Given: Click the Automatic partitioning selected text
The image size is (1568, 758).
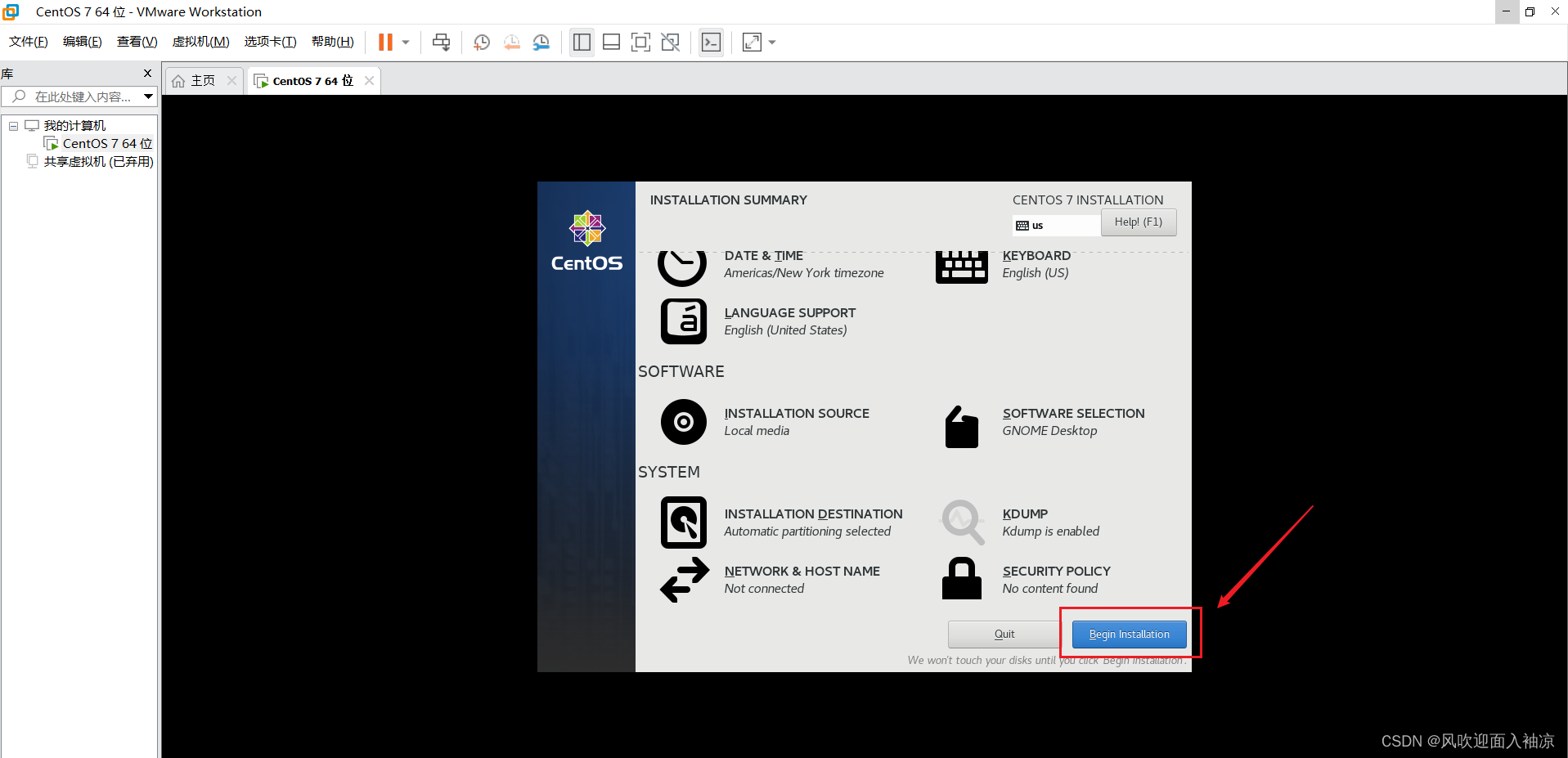Looking at the screenshot, I should 807,531.
